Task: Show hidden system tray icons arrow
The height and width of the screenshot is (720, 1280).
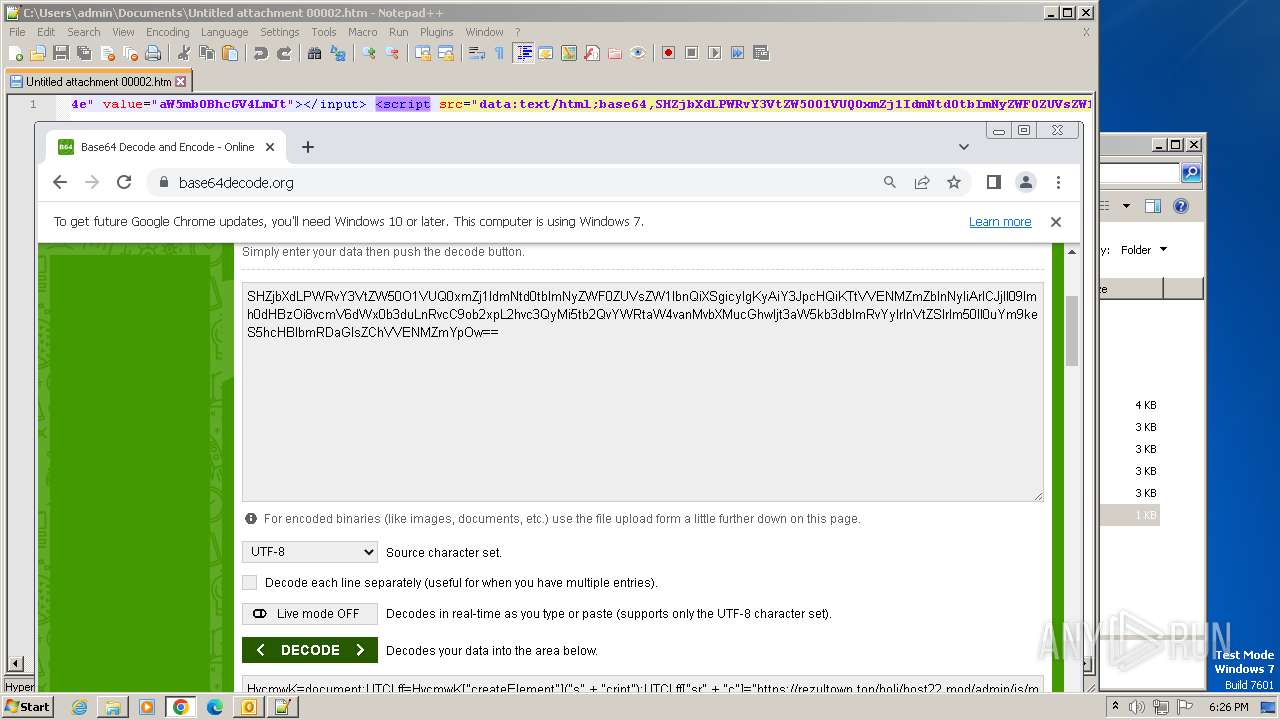Action: click(1116, 707)
